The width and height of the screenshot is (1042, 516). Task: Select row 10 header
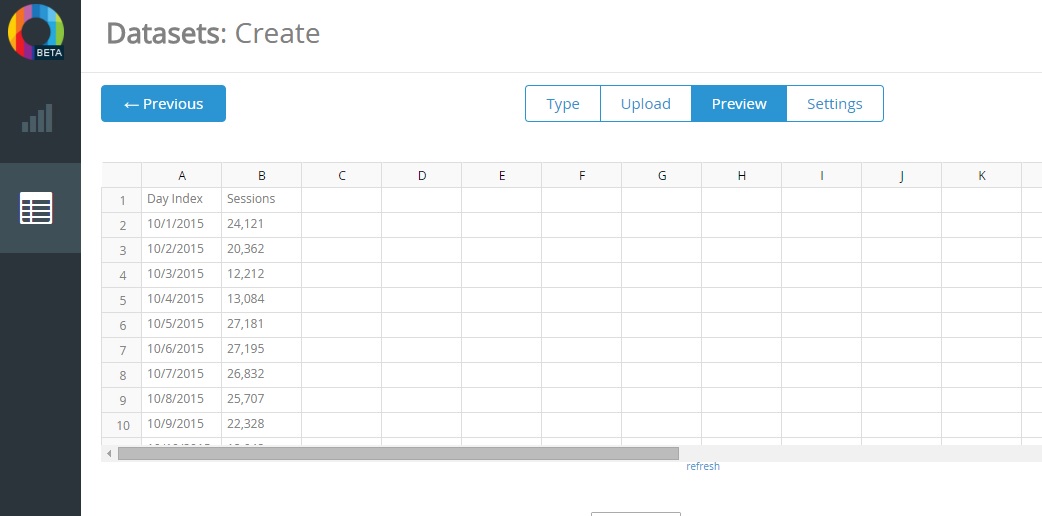click(x=122, y=425)
